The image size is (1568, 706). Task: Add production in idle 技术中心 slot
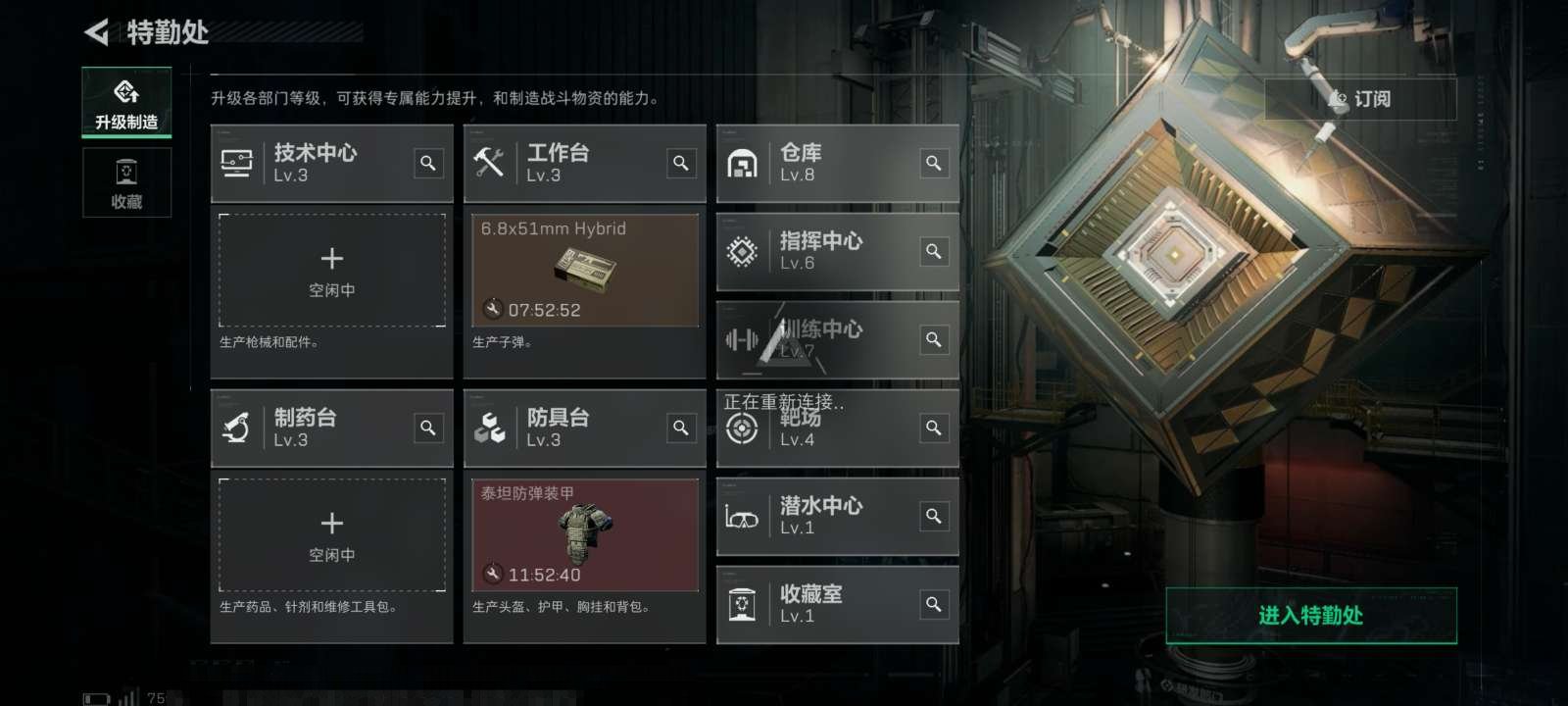[x=332, y=271]
